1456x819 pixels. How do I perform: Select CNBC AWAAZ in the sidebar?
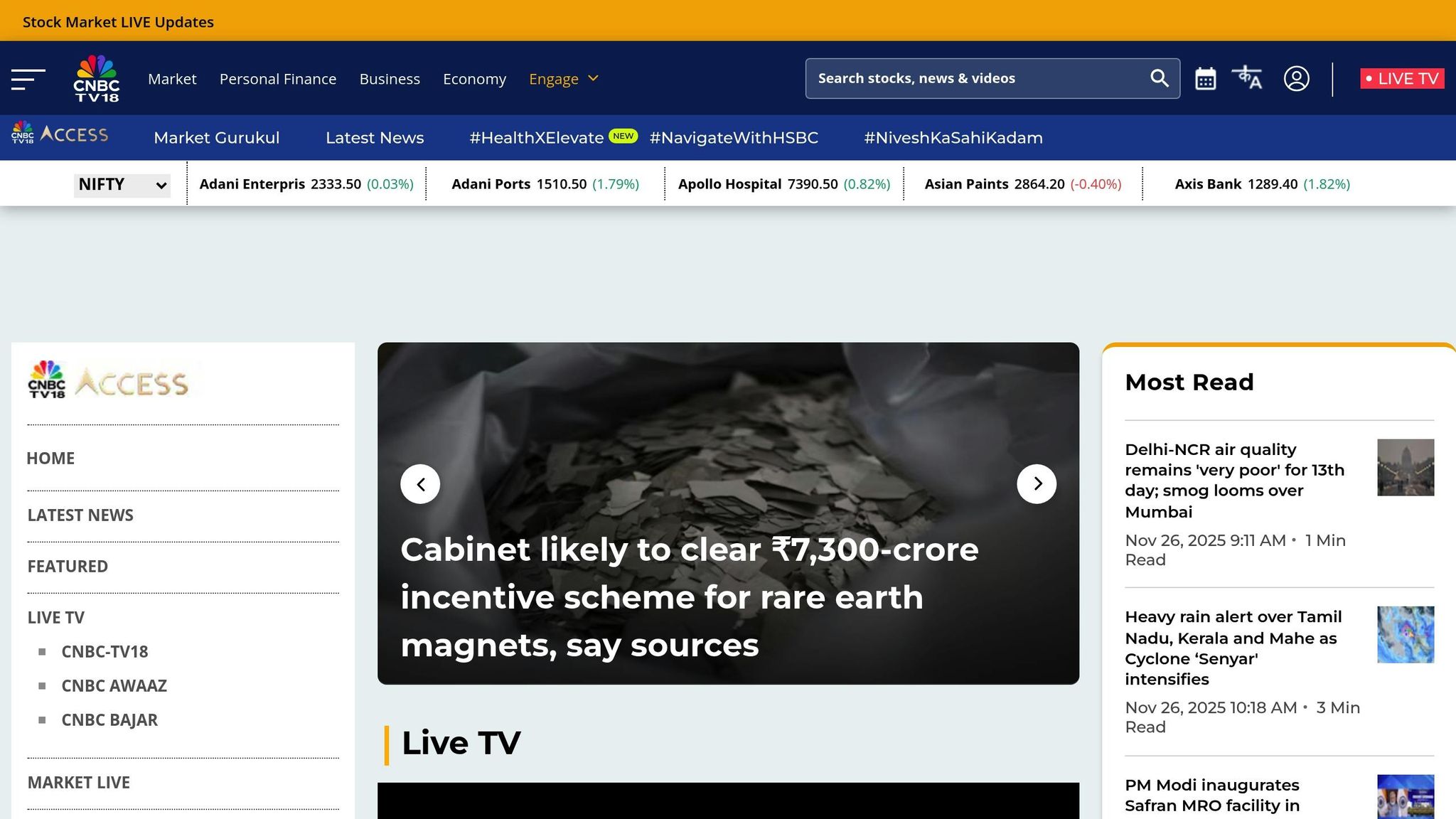(113, 685)
